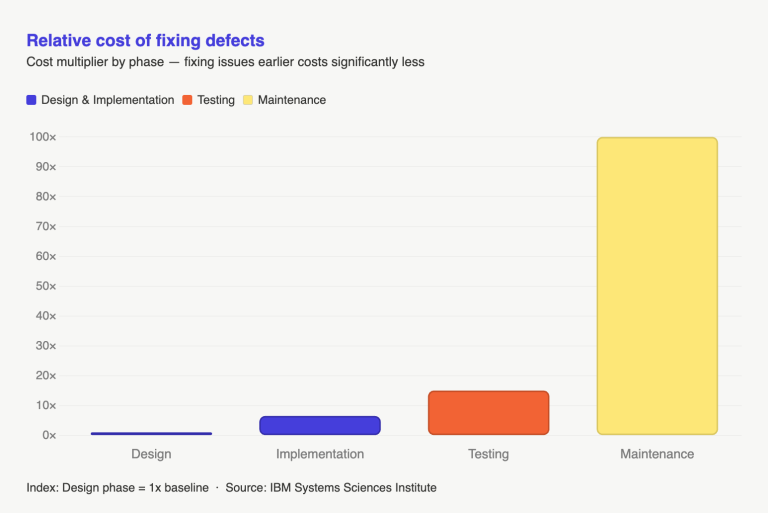Click the yellow Maintenance legend swatch
The image size is (768, 513).
(248, 100)
